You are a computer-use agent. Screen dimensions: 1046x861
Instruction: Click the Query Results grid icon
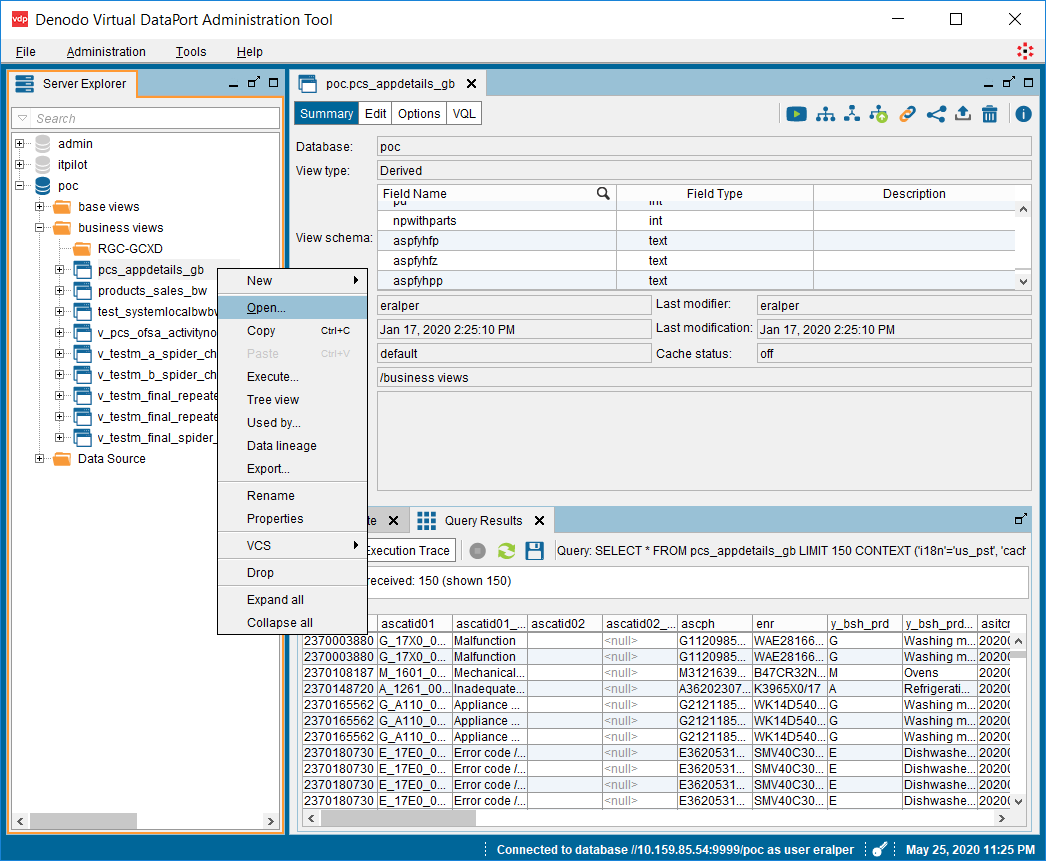pyautogui.click(x=426, y=520)
